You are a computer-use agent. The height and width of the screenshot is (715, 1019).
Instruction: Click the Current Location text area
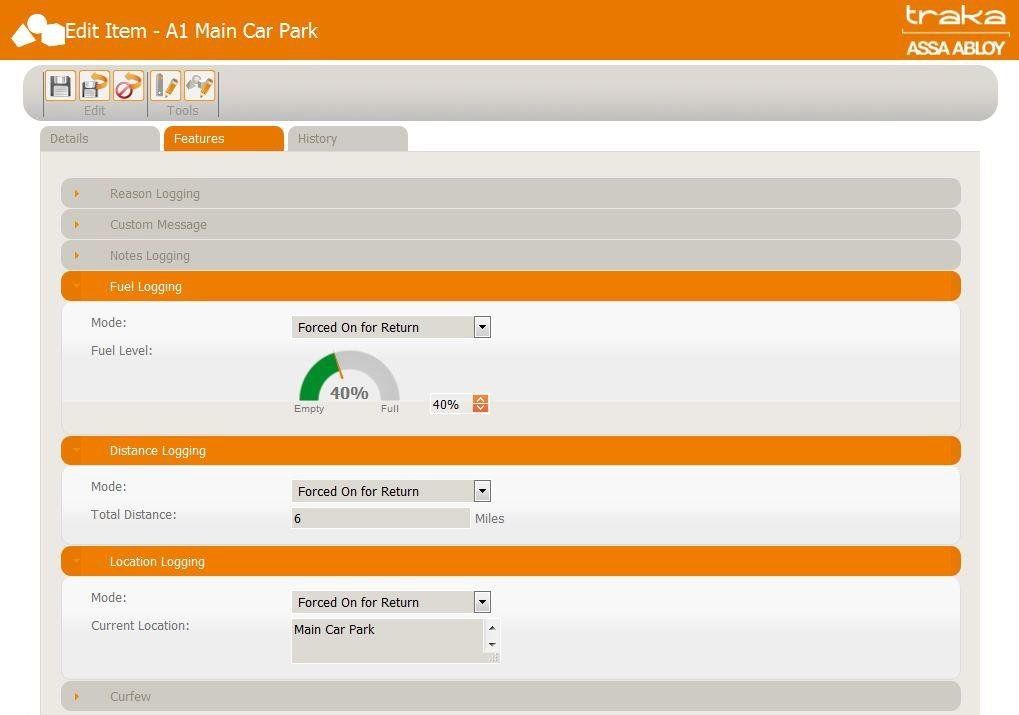pyautogui.click(x=395, y=641)
